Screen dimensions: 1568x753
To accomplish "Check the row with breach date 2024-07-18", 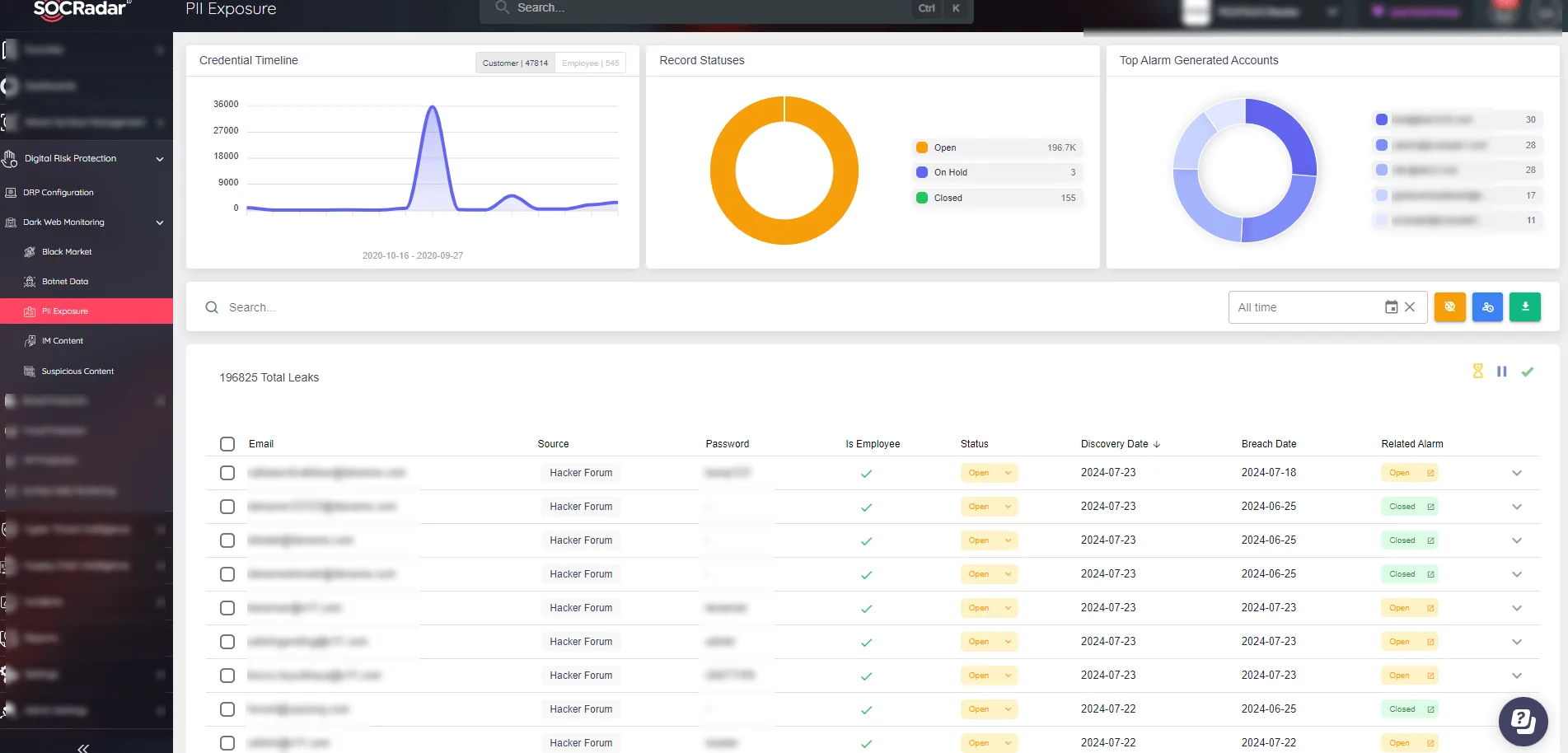I will click(x=227, y=473).
